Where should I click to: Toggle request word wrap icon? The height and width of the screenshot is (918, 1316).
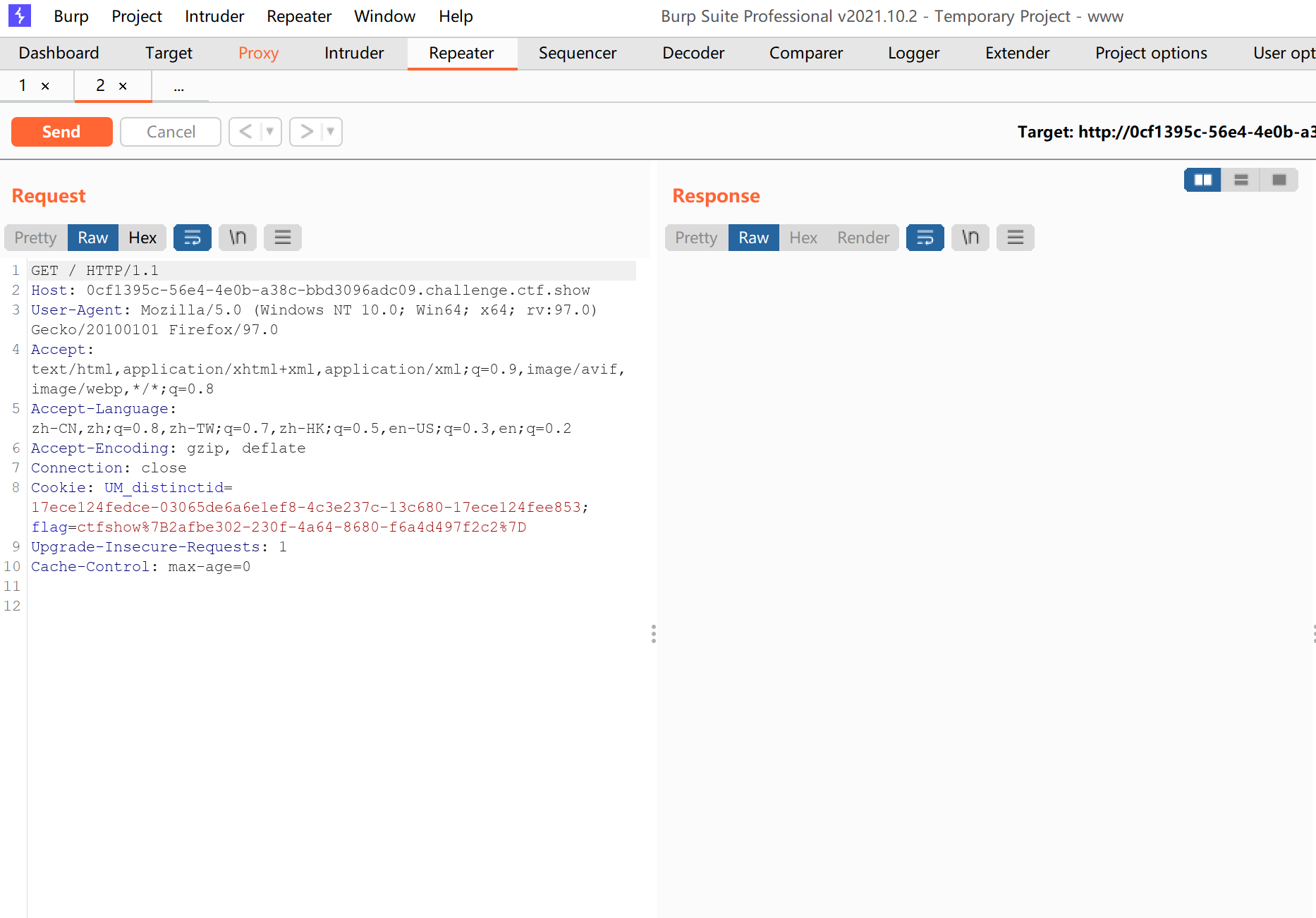[193, 238]
